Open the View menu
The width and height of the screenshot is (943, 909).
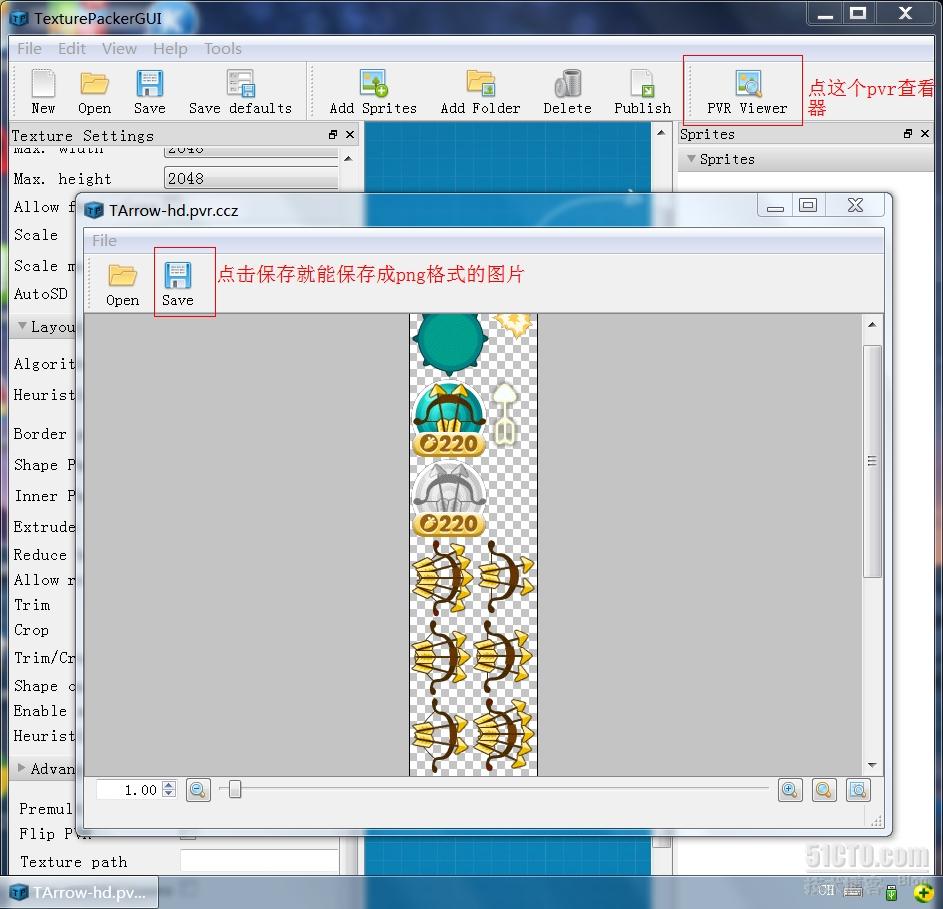(x=119, y=48)
